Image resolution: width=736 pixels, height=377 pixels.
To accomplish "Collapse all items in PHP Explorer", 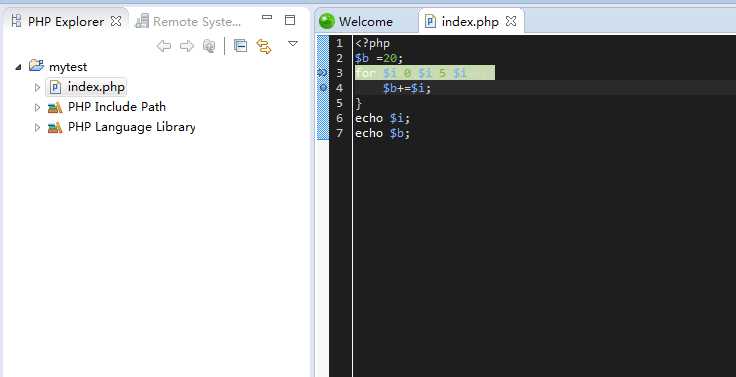I will click(x=240, y=46).
